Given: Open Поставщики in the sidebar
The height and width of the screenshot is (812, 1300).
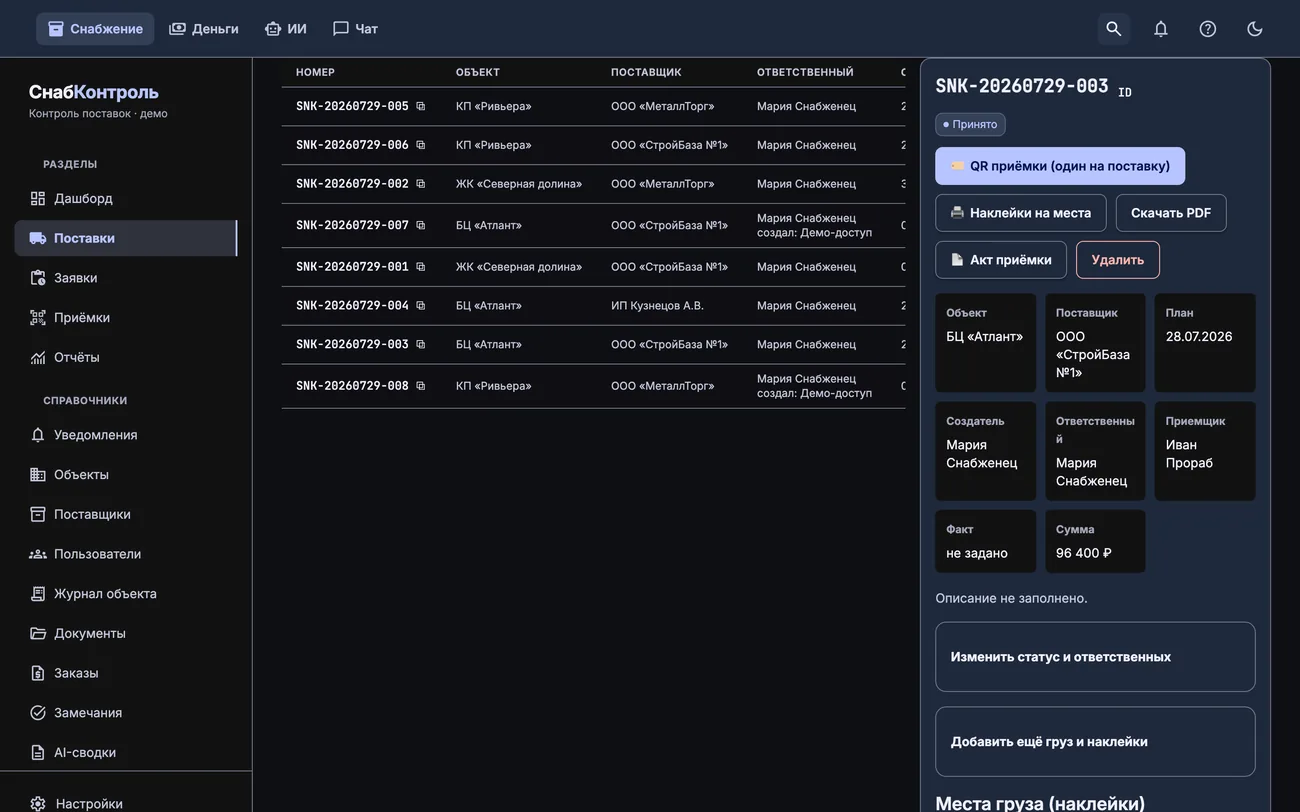Looking at the screenshot, I should 125,514.
